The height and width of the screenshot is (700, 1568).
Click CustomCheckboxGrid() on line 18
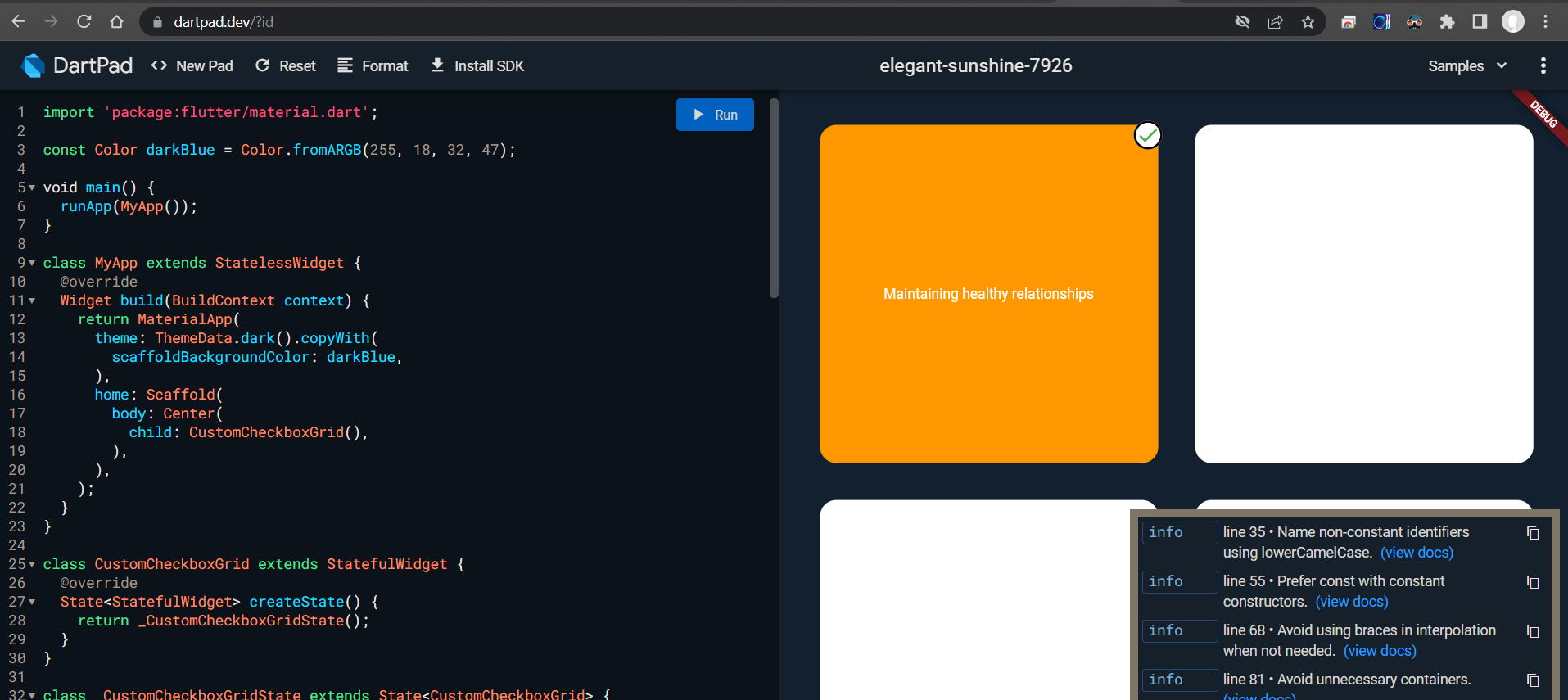(x=274, y=432)
